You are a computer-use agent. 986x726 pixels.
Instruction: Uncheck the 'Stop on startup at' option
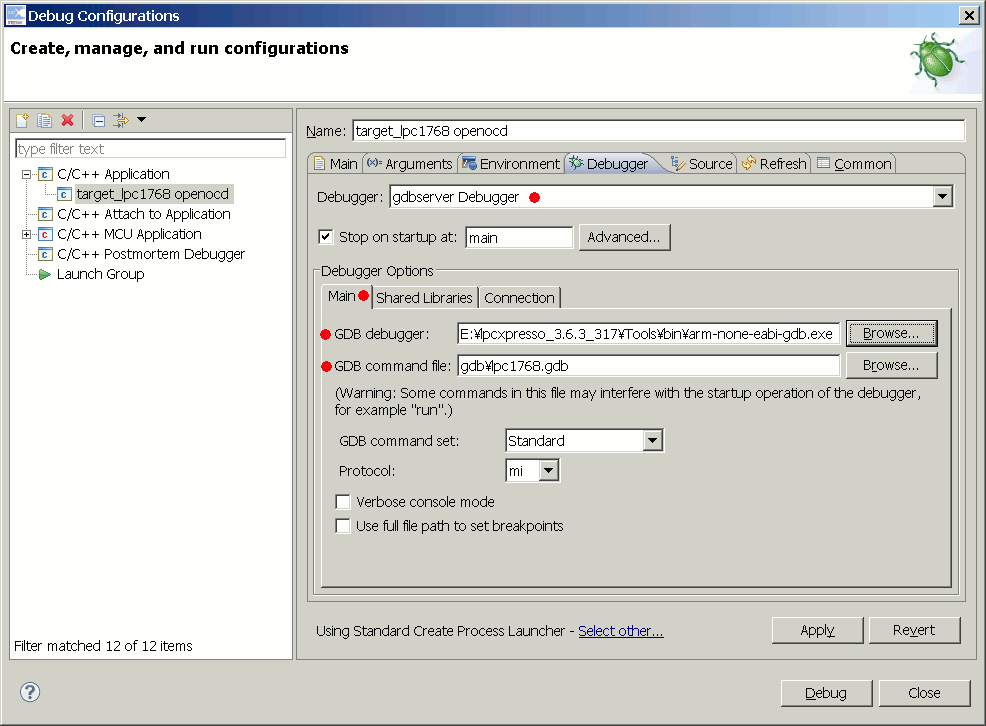(x=325, y=237)
